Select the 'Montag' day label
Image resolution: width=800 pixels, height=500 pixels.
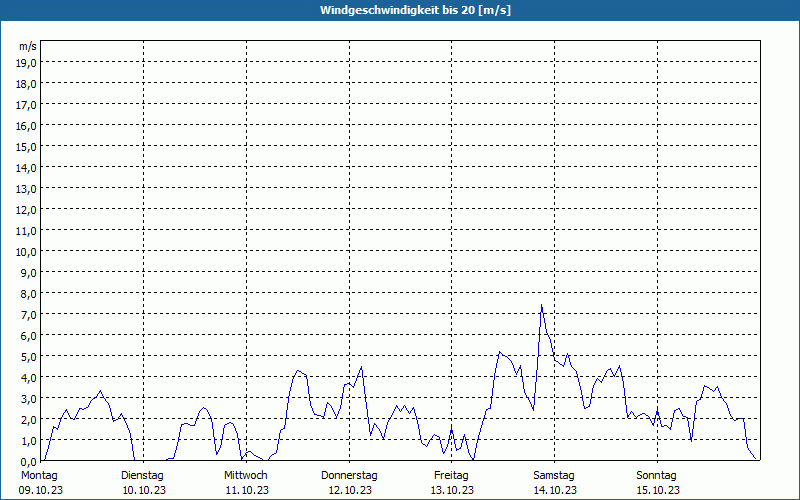(x=39, y=475)
